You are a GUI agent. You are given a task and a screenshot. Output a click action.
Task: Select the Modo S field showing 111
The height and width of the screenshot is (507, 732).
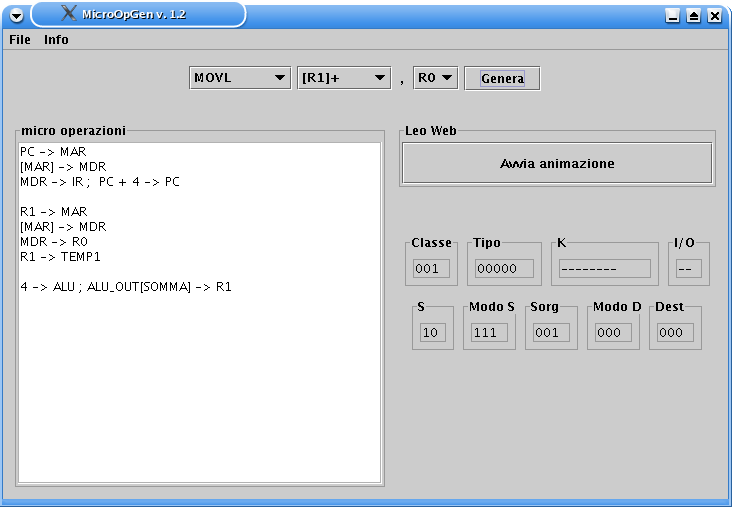(490, 332)
